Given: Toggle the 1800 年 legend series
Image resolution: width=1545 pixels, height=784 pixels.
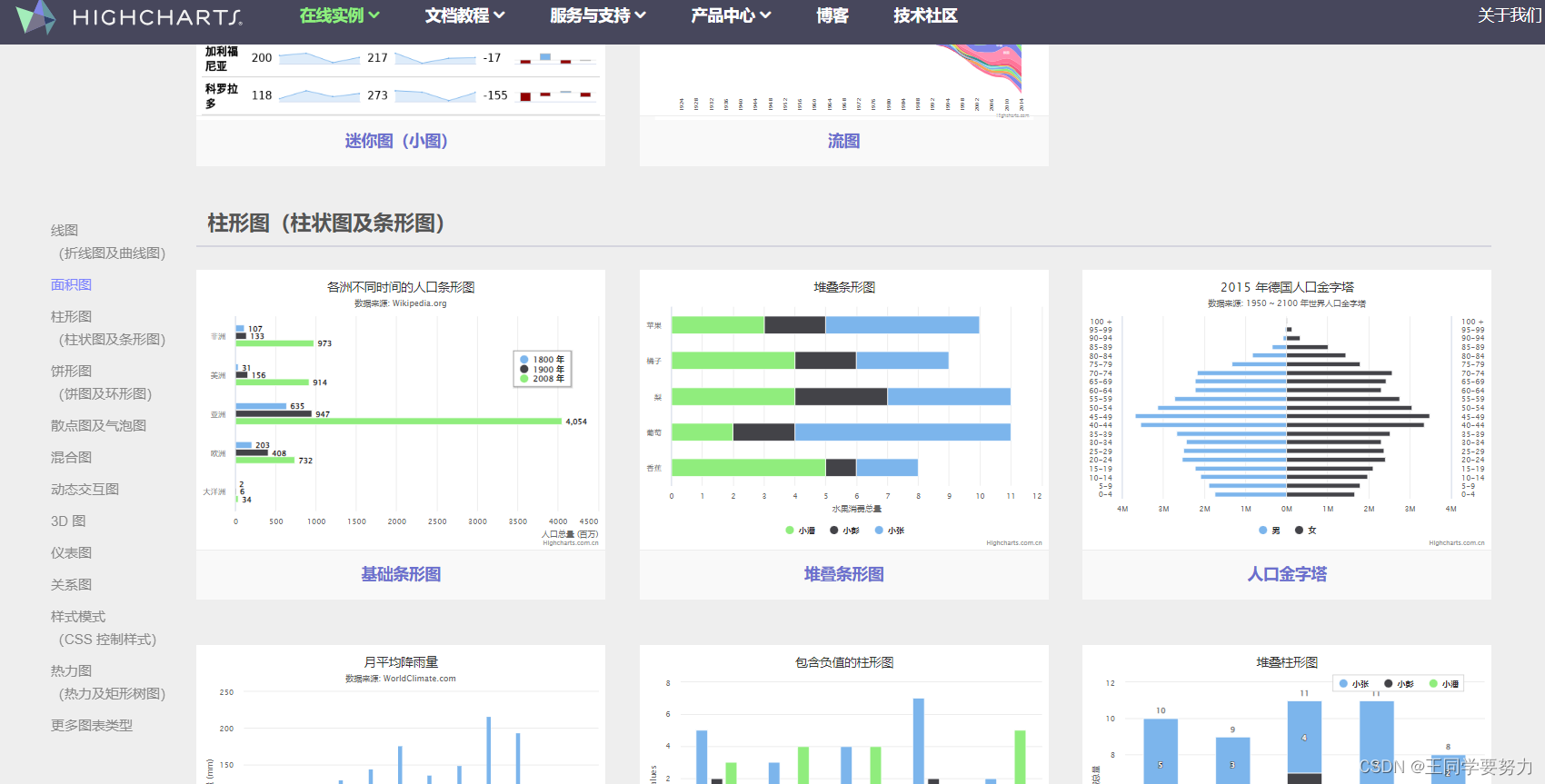Looking at the screenshot, I should (543, 360).
